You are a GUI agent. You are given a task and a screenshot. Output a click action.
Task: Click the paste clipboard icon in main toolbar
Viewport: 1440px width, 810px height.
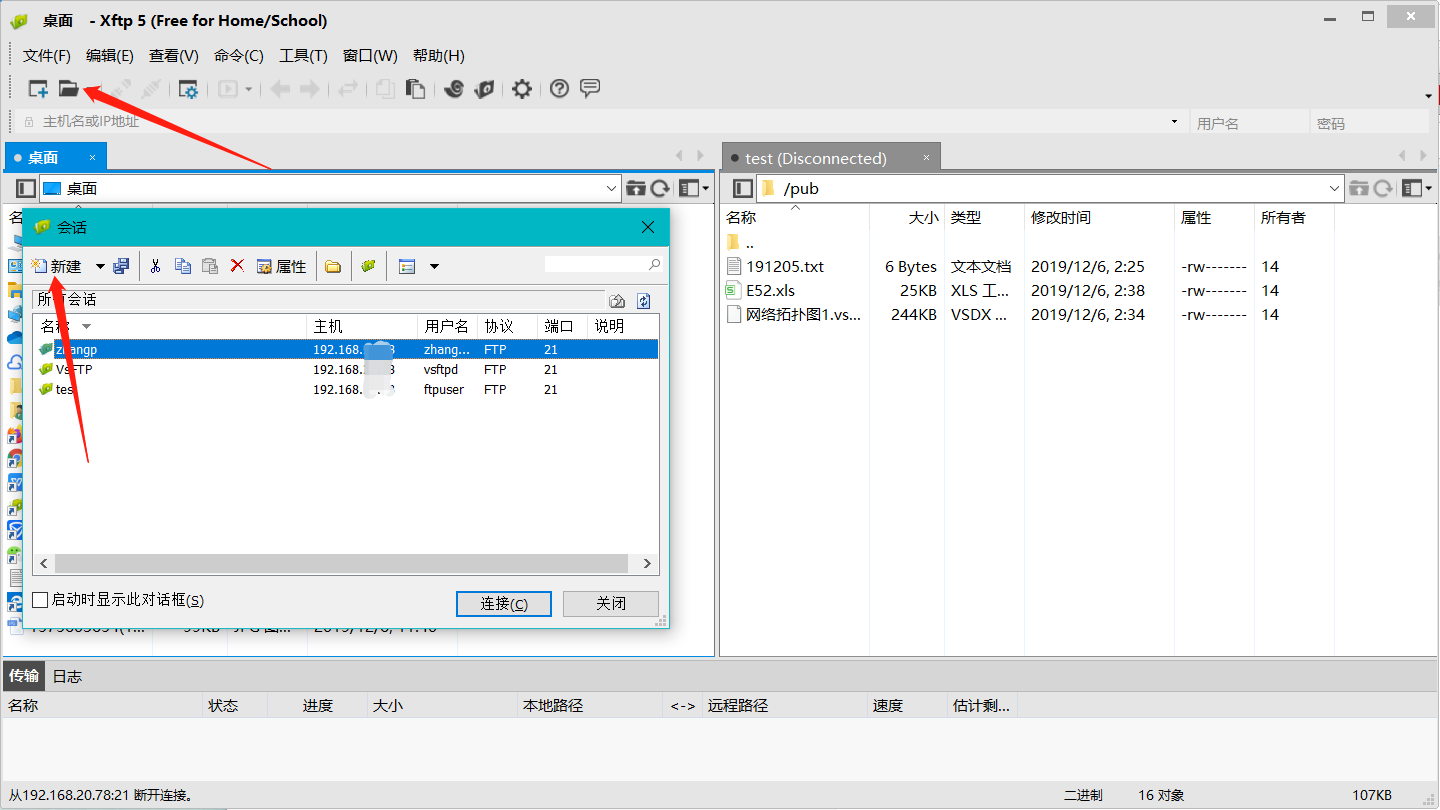point(416,89)
